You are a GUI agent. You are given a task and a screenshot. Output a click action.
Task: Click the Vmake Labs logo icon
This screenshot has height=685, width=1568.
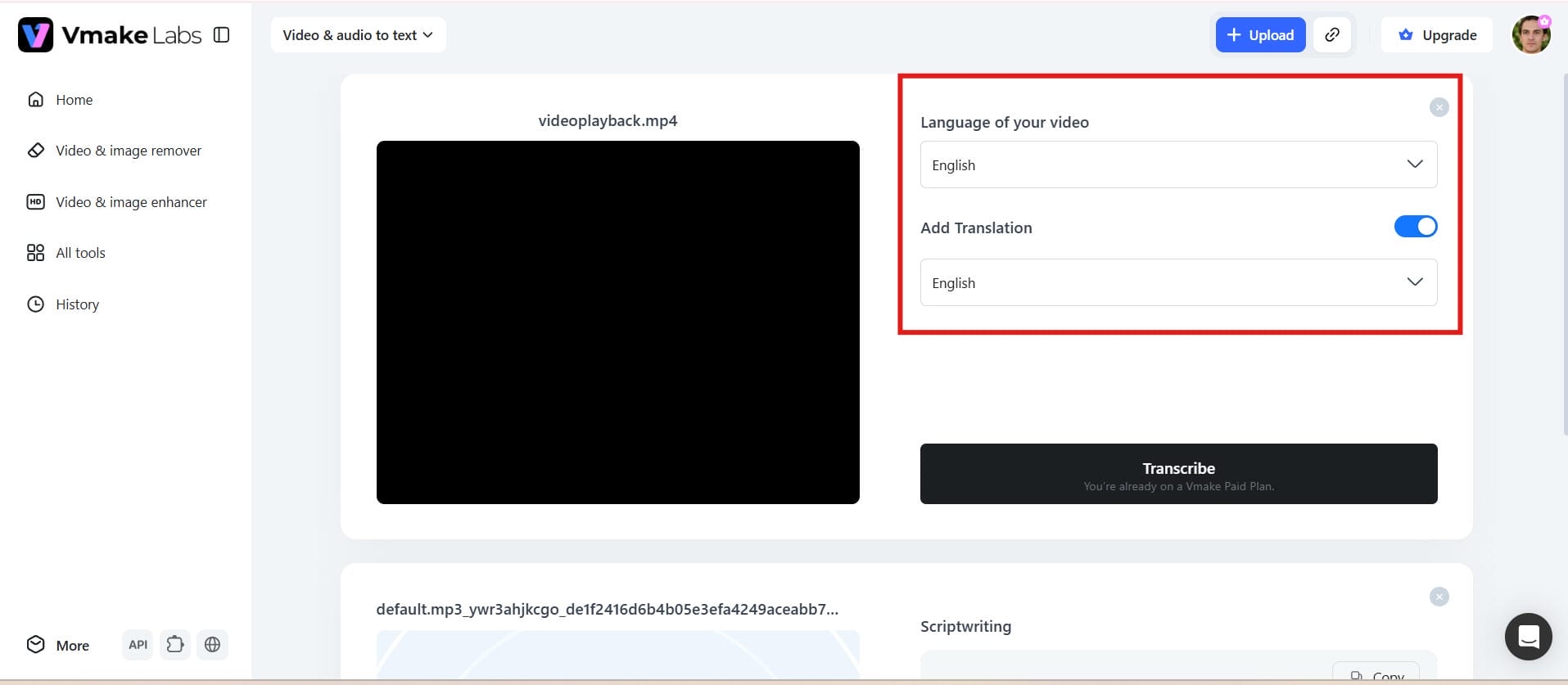coord(35,35)
